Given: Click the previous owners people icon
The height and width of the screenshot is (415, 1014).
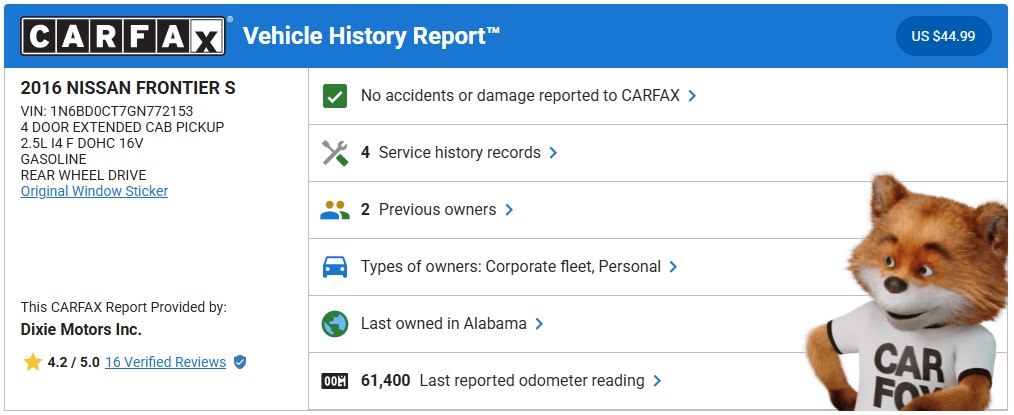Looking at the screenshot, I should tap(335, 210).
